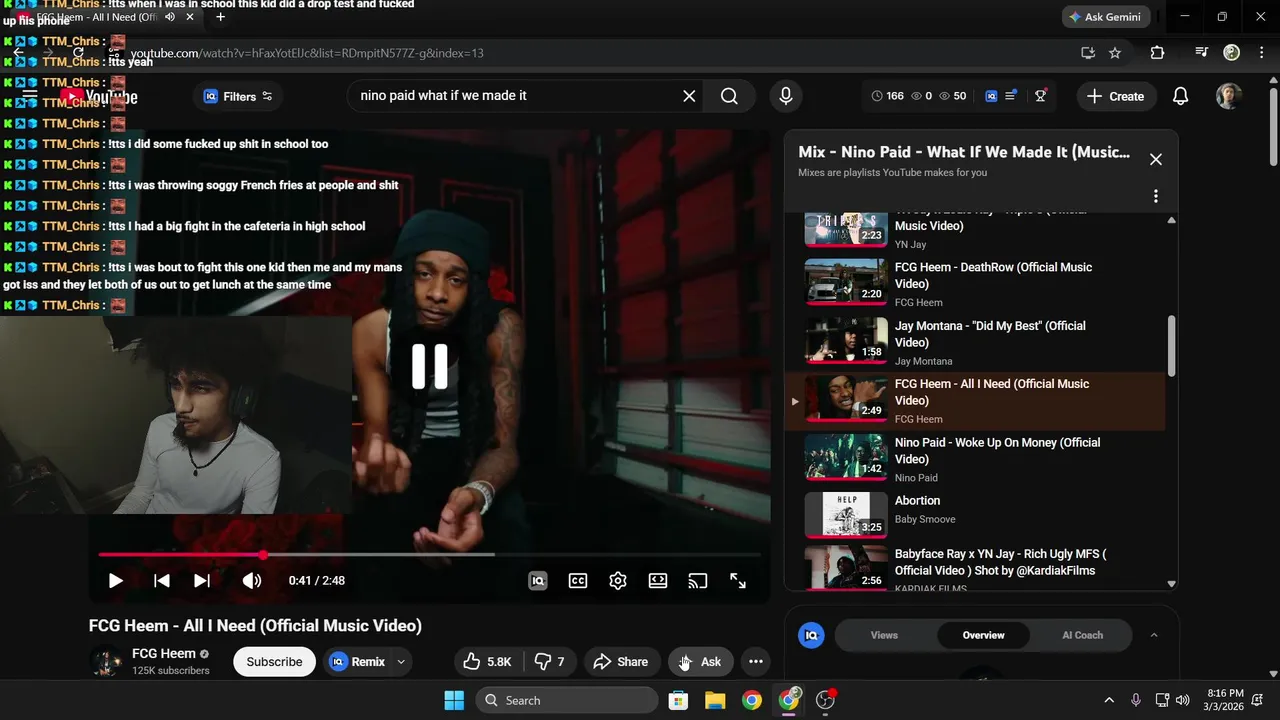Open the Windows Start menu
This screenshot has width=1280, height=720.
[x=454, y=700]
